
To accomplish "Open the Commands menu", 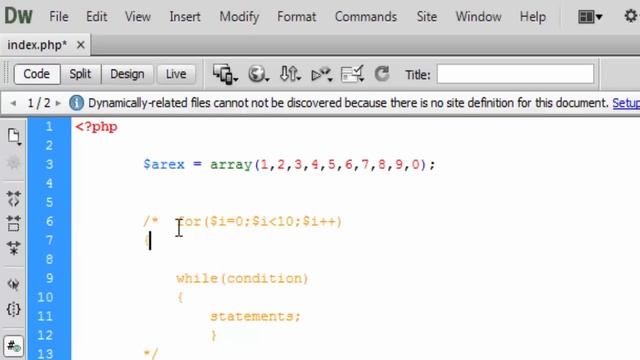I will (x=366, y=17).
